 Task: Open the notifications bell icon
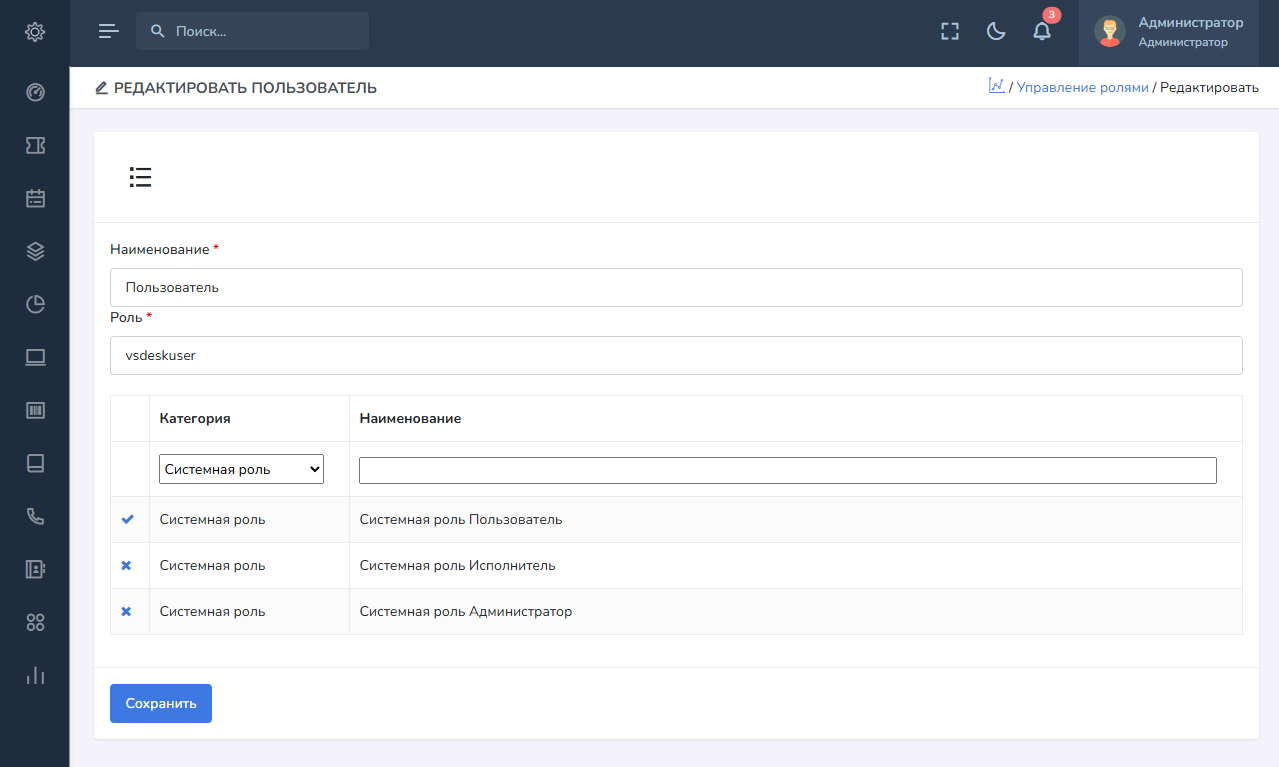(x=1042, y=31)
